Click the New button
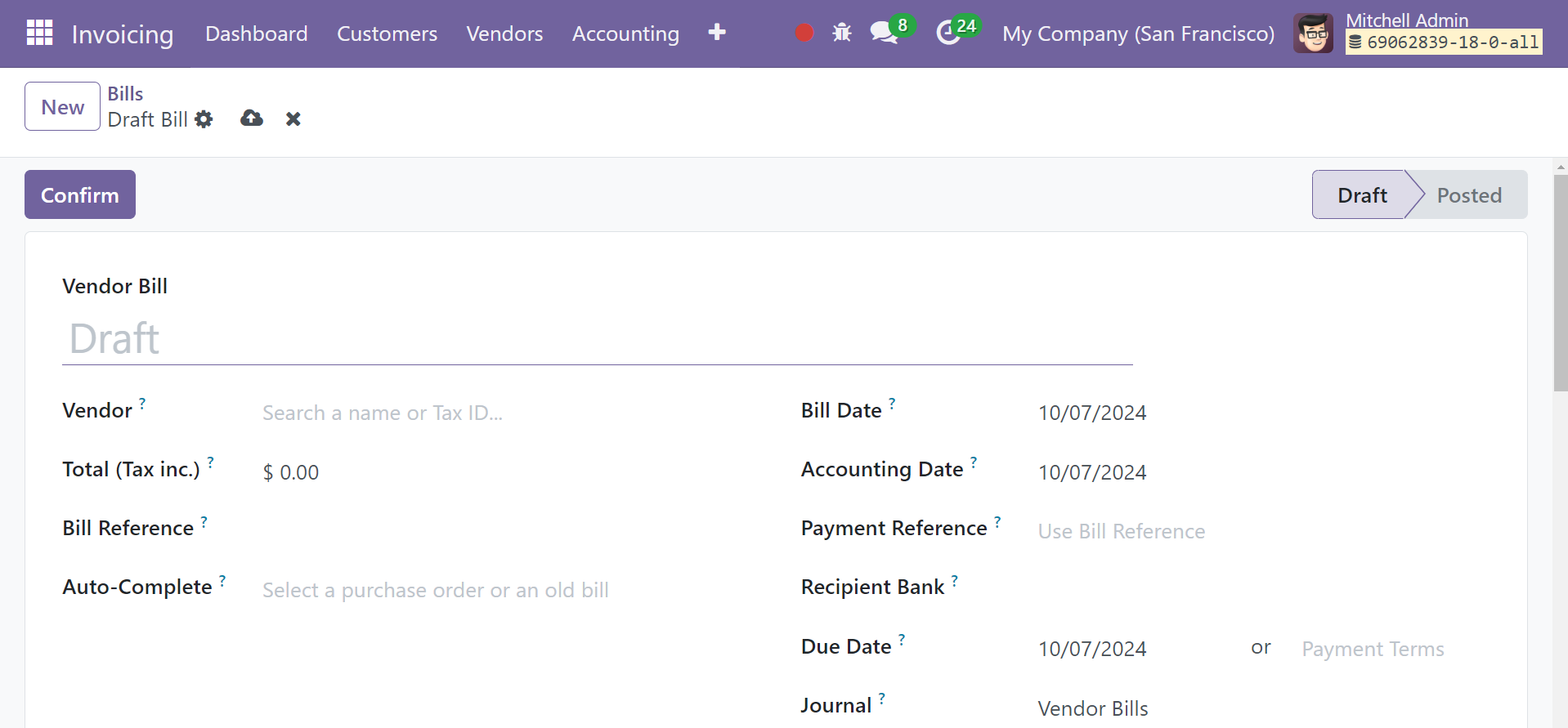Image resolution: width=1568 pixels, height=728 pixels. (62, 106)
